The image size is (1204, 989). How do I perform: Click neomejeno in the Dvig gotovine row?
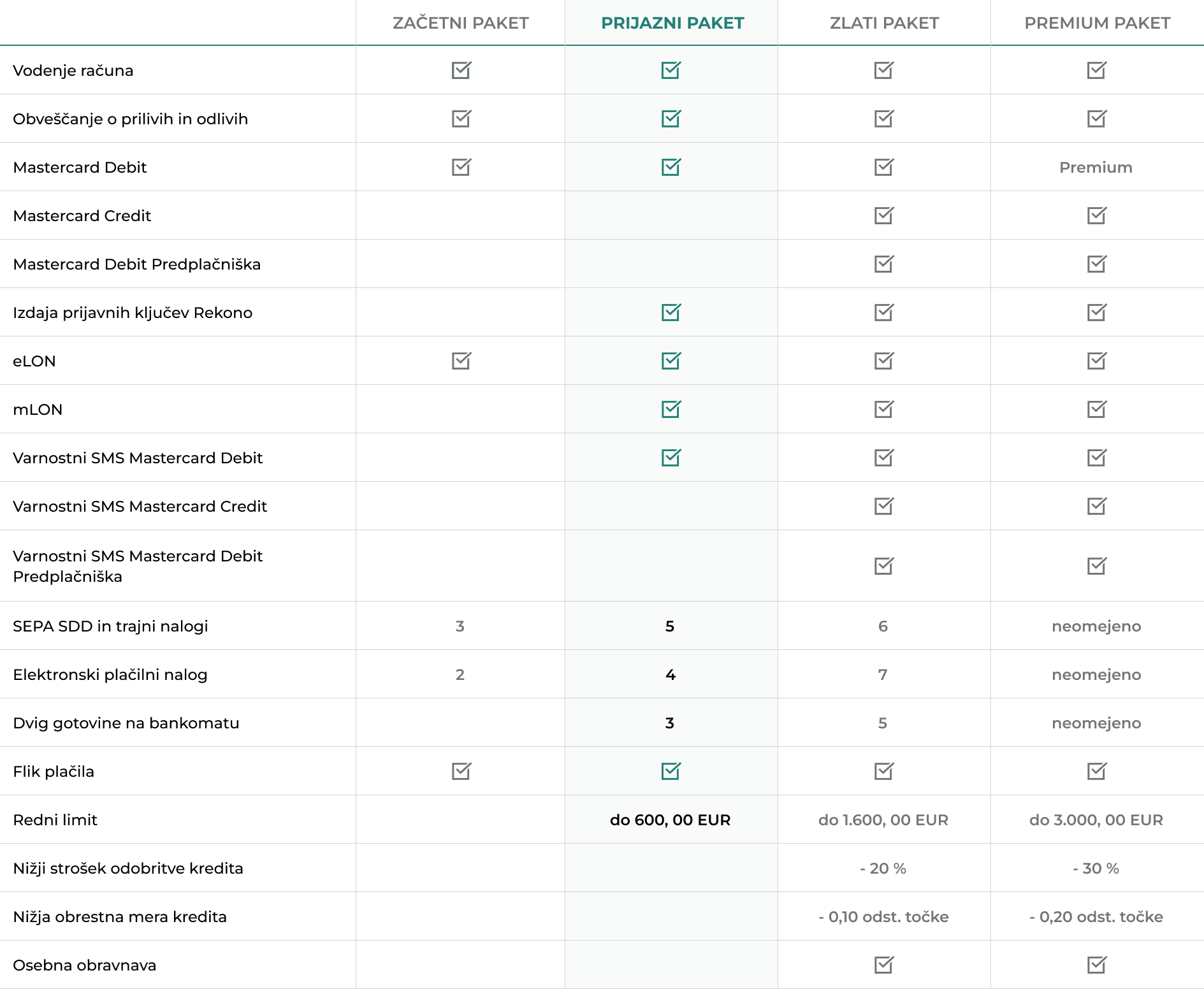(x=1096, y=723)
